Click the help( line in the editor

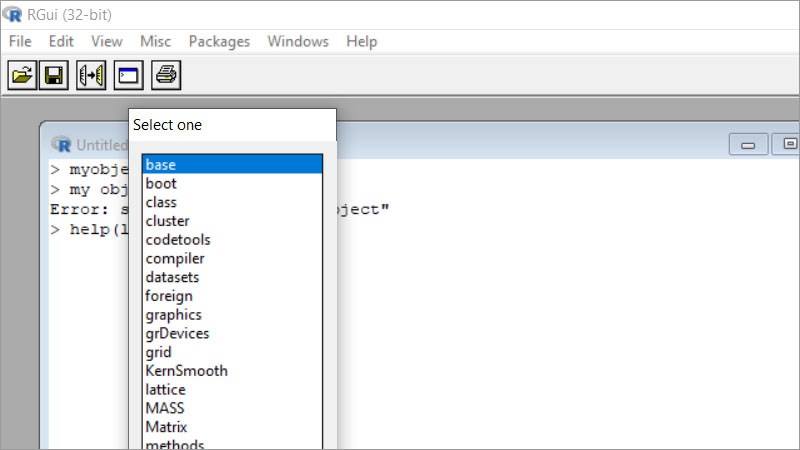(89, 230)
